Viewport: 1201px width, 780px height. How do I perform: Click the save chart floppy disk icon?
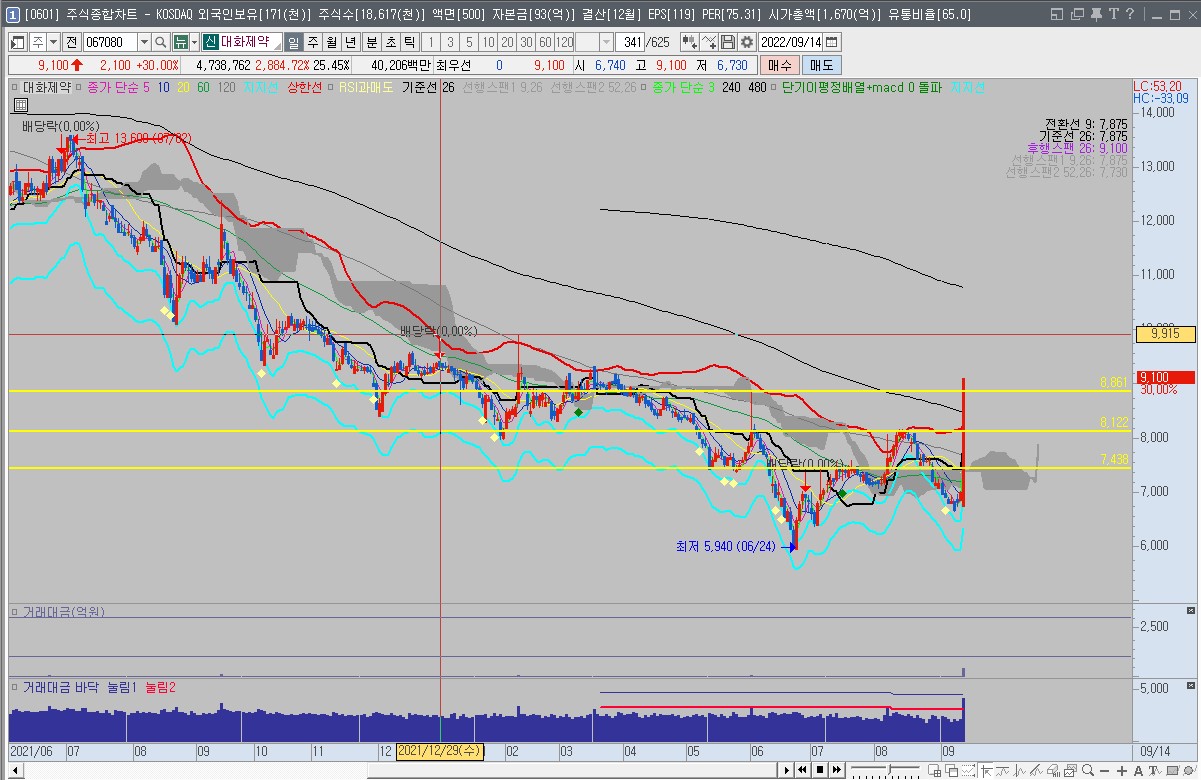(x=727, y=42)
